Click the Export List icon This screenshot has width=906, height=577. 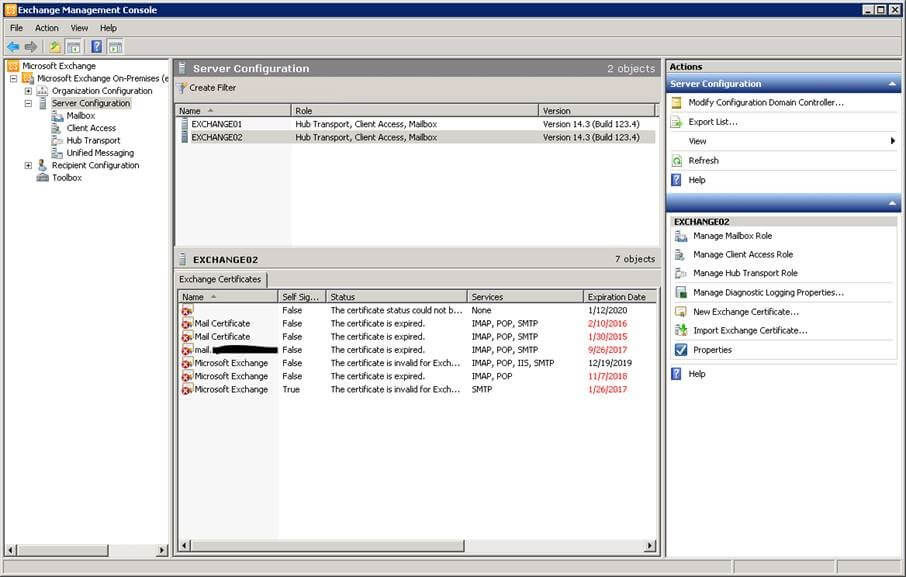coord(677,122)
